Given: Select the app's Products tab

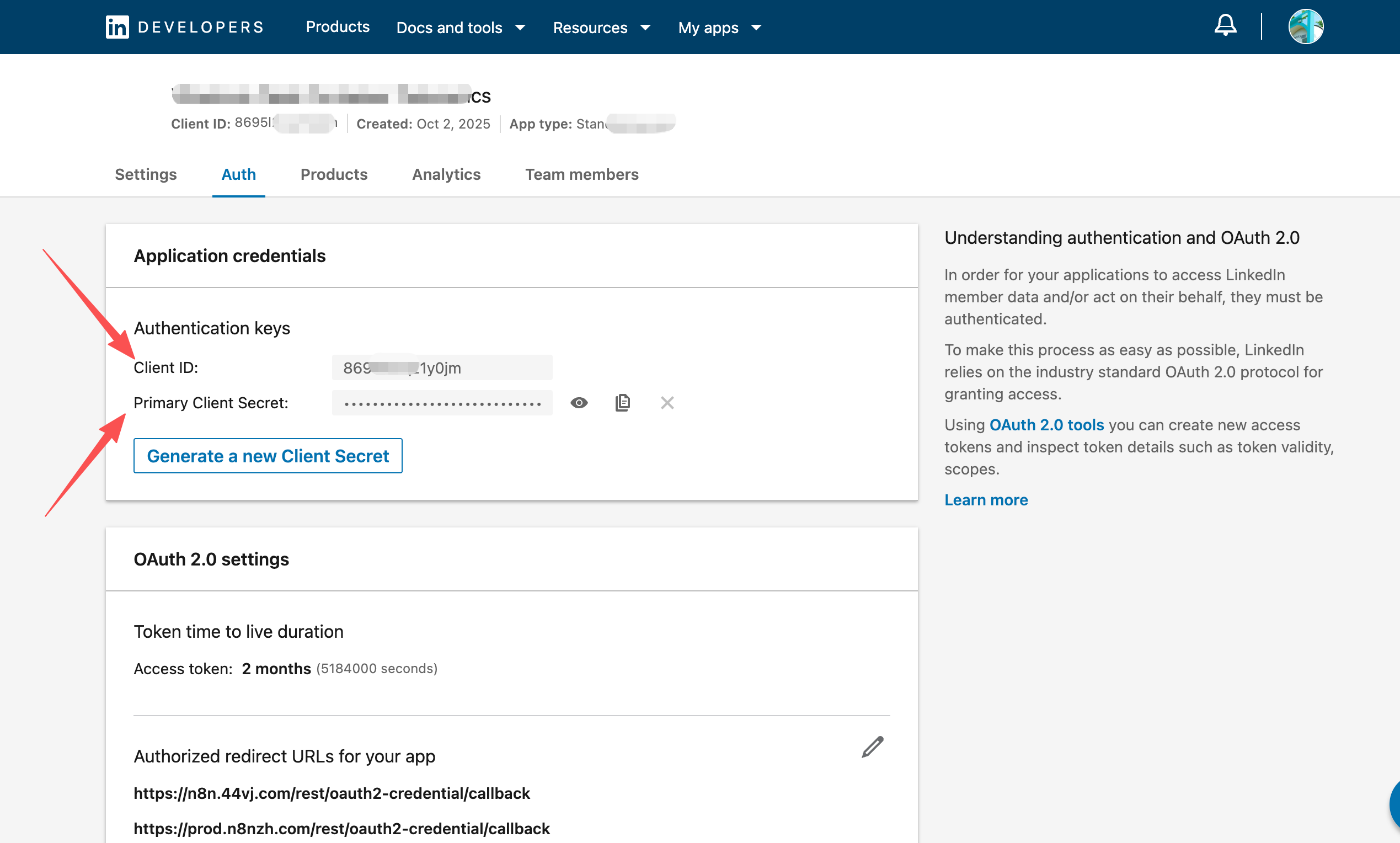Looking at the screenshot, I should pyautogui.click(x=333, y=174).
